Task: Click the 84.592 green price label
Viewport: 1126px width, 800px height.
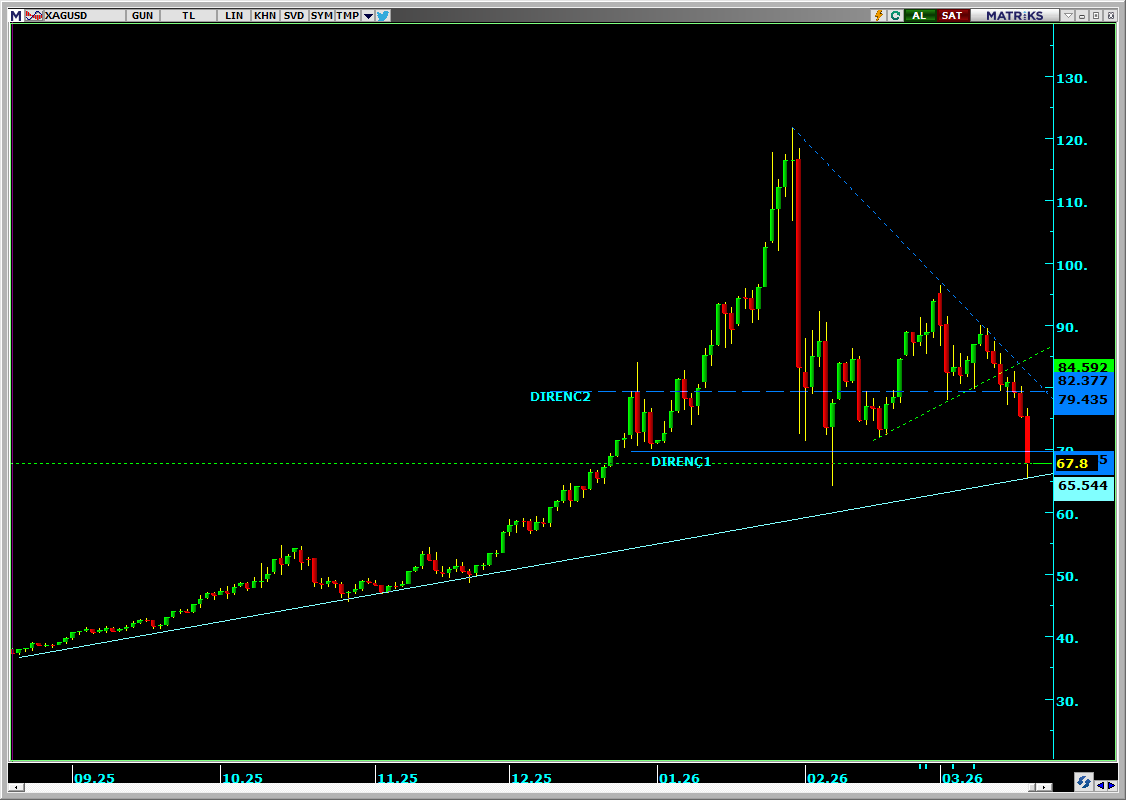Action: (1083, 367)
